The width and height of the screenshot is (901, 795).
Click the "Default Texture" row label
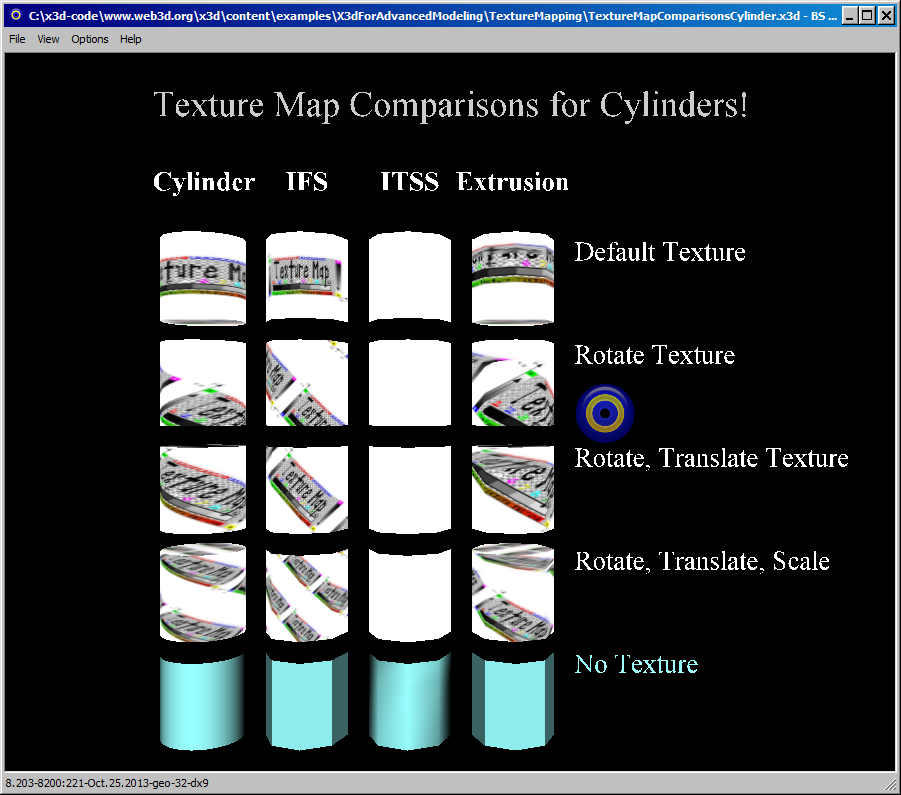coord(660,252)
